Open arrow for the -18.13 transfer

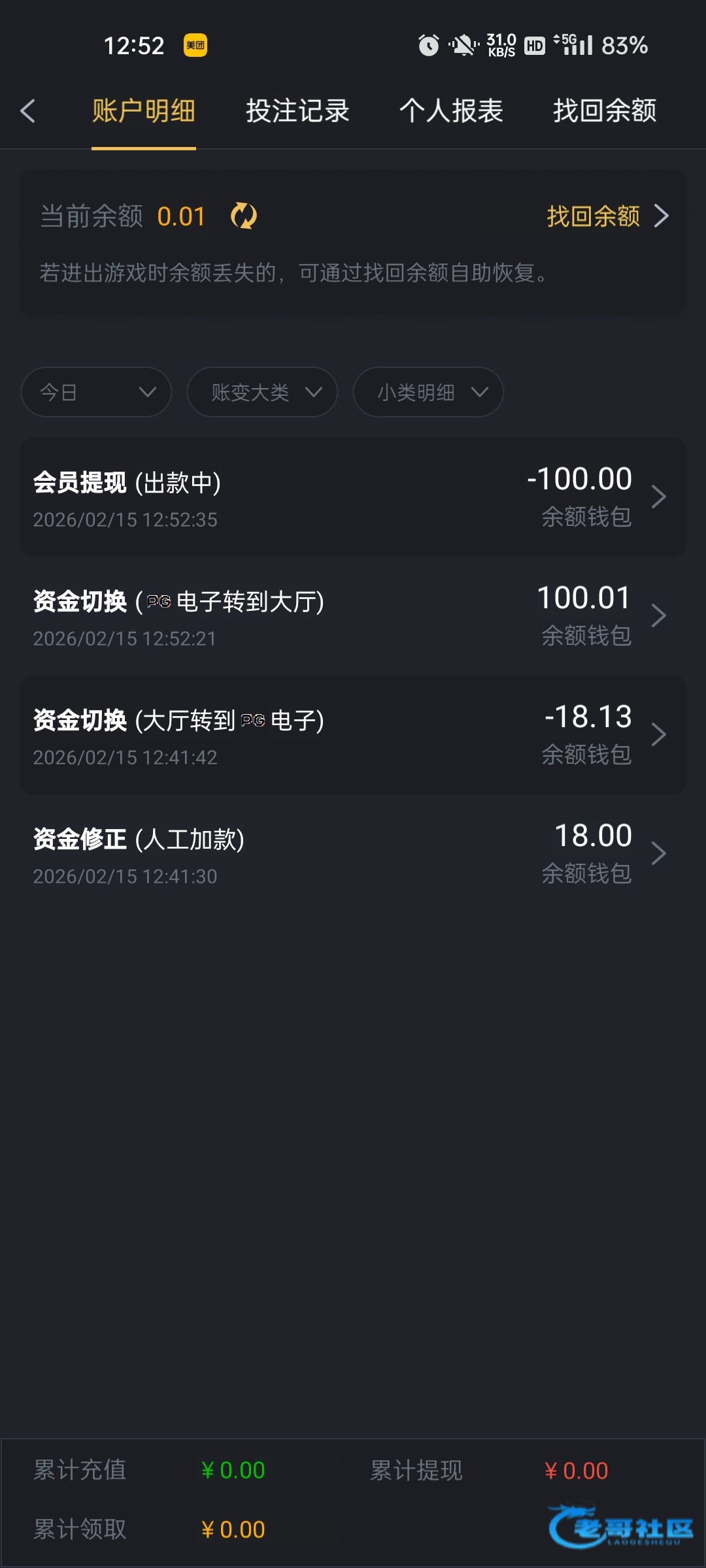(x=659, y=734)
